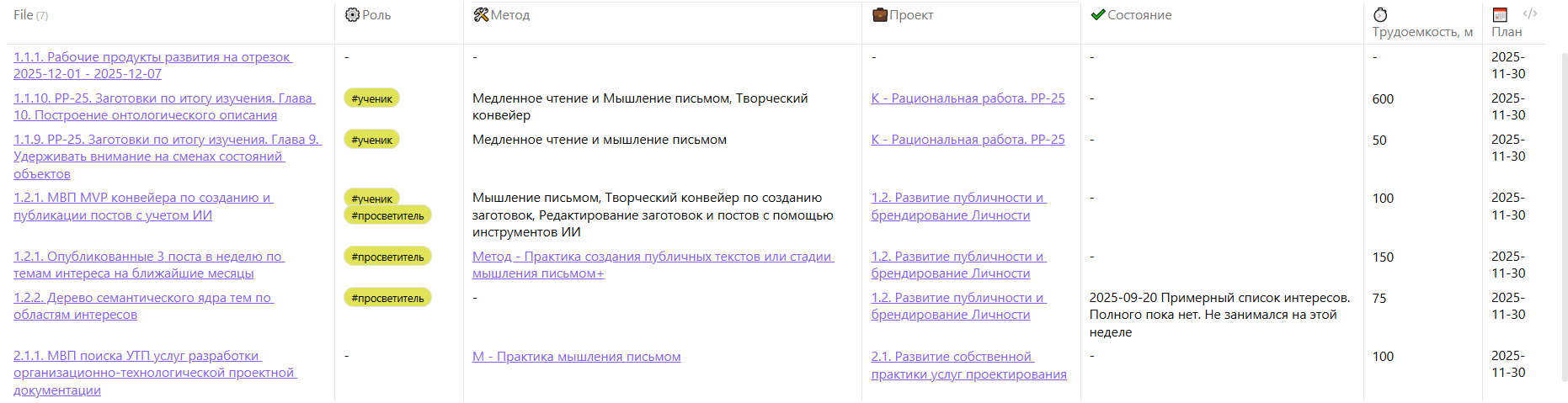1568x403 pixels.
Task: Click the calendar icon above План
Action: (1500, 15)
